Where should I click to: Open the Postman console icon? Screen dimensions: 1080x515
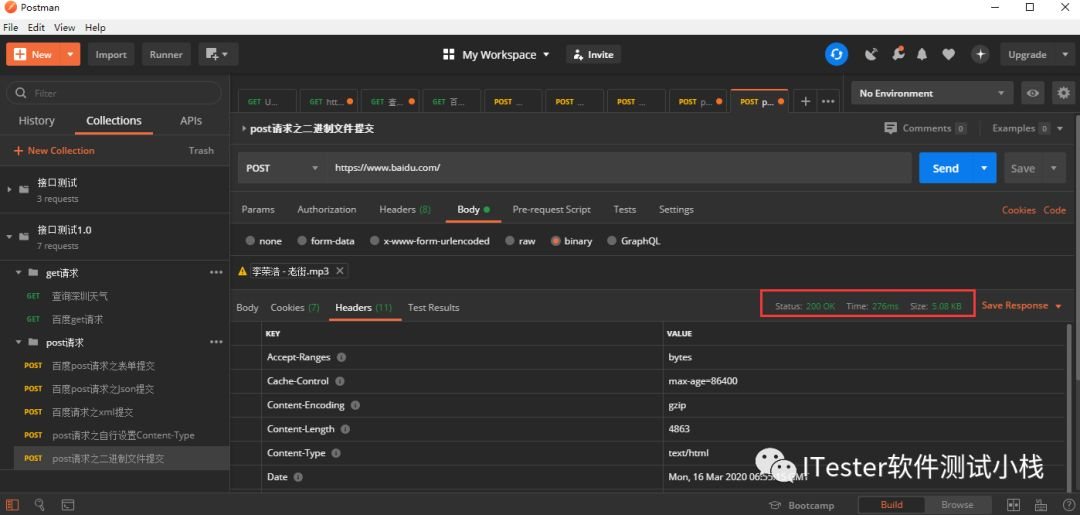(x=68, y=505)
